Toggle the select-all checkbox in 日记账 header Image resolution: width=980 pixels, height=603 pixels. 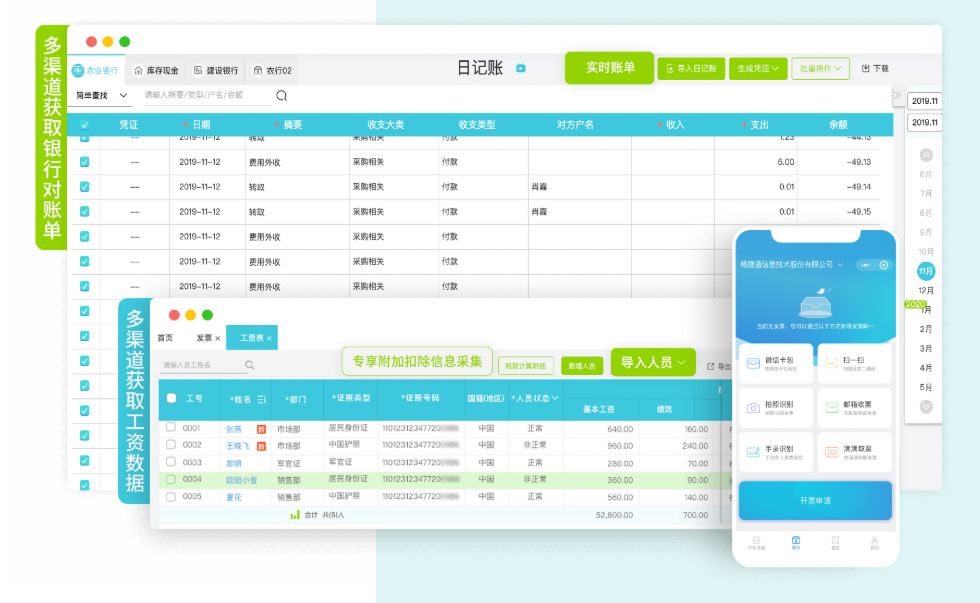point(84,125)
